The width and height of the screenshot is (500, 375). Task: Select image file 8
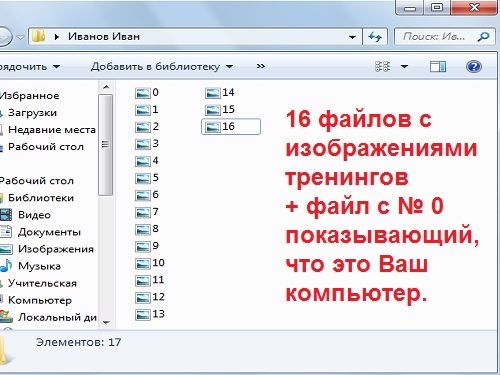[x=147, y=229]
